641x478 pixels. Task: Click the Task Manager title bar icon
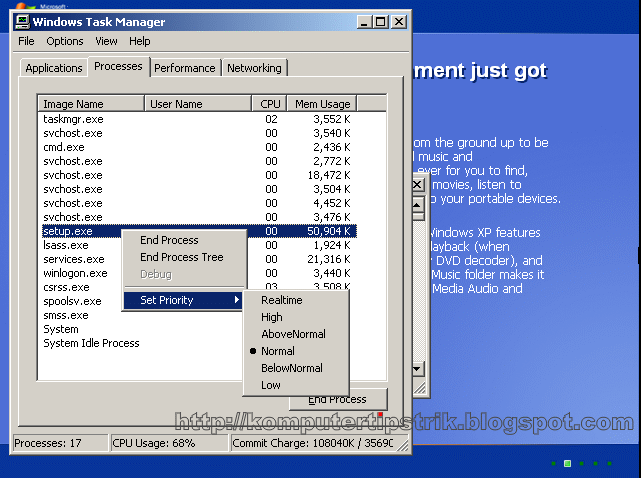[x=22, y=22]
